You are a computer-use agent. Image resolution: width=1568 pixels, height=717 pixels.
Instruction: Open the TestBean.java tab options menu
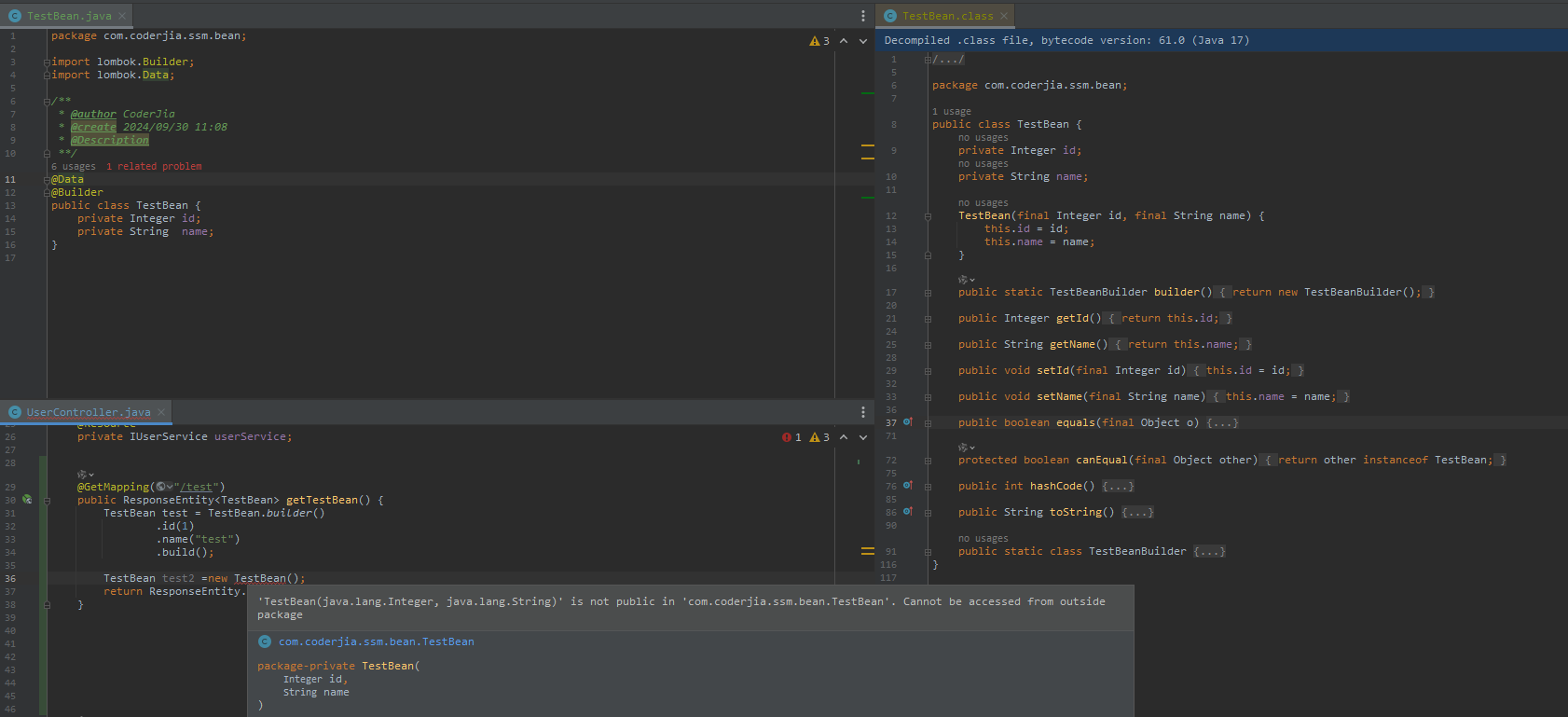tap(863, 16)
